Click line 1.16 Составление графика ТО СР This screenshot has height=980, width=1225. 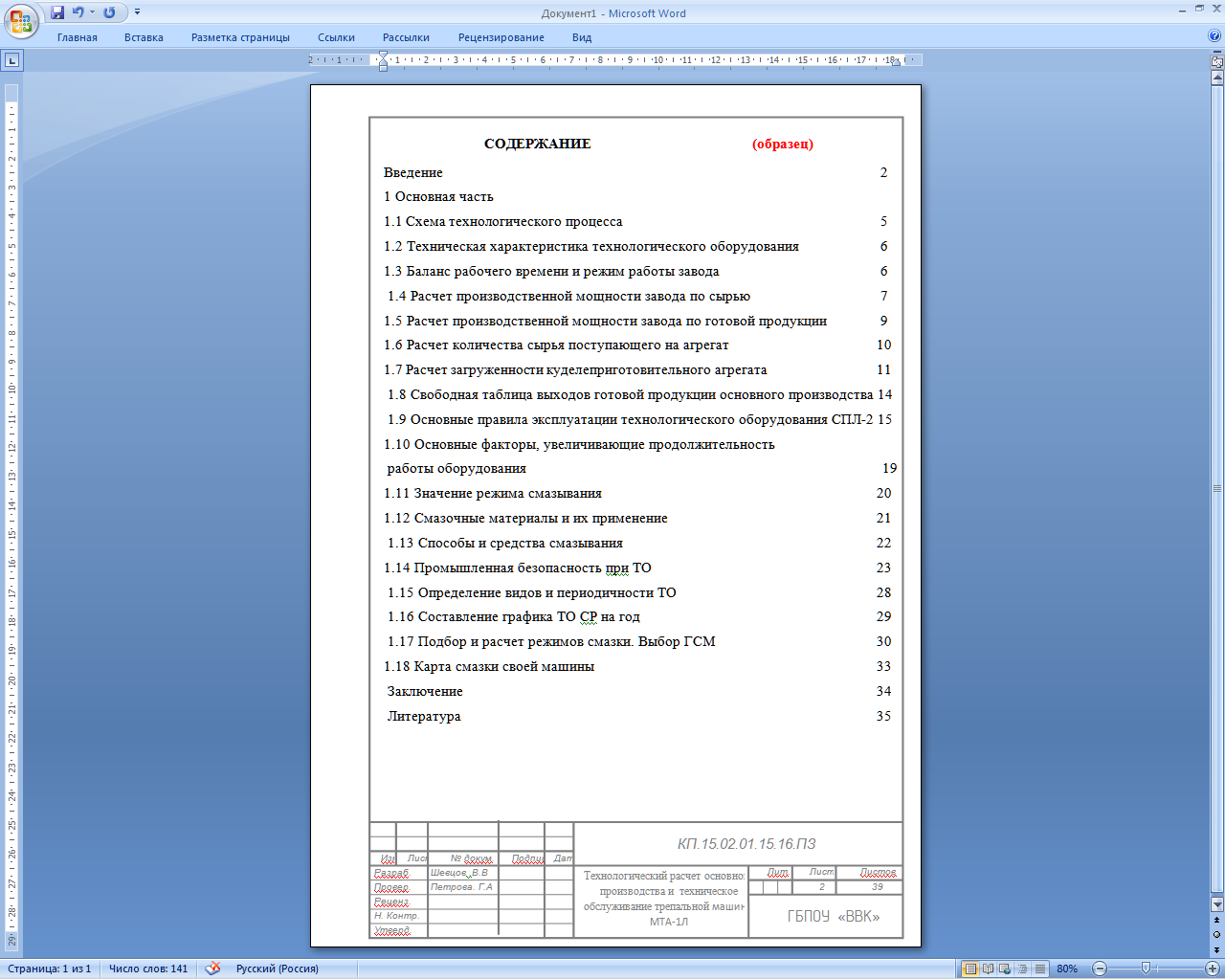(514, 616)
